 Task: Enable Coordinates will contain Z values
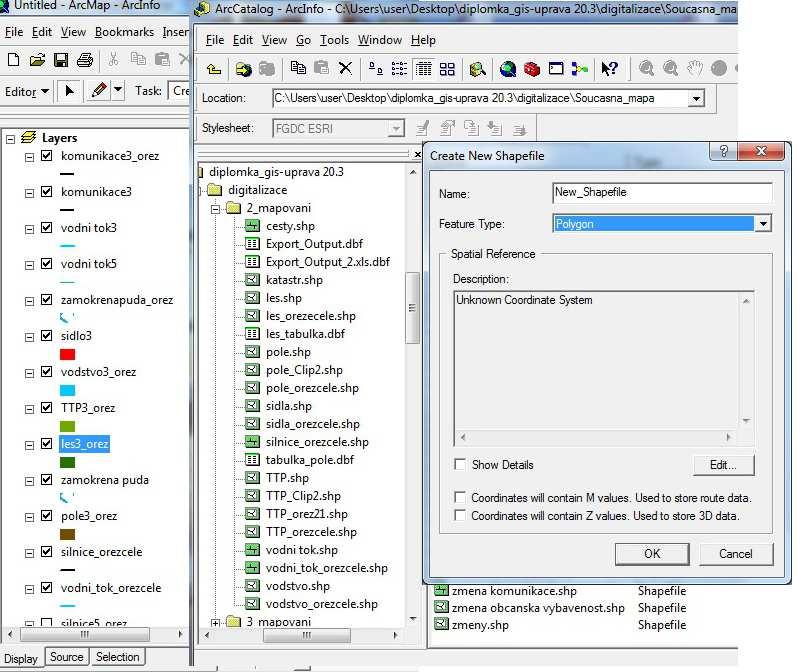(460, 515)
